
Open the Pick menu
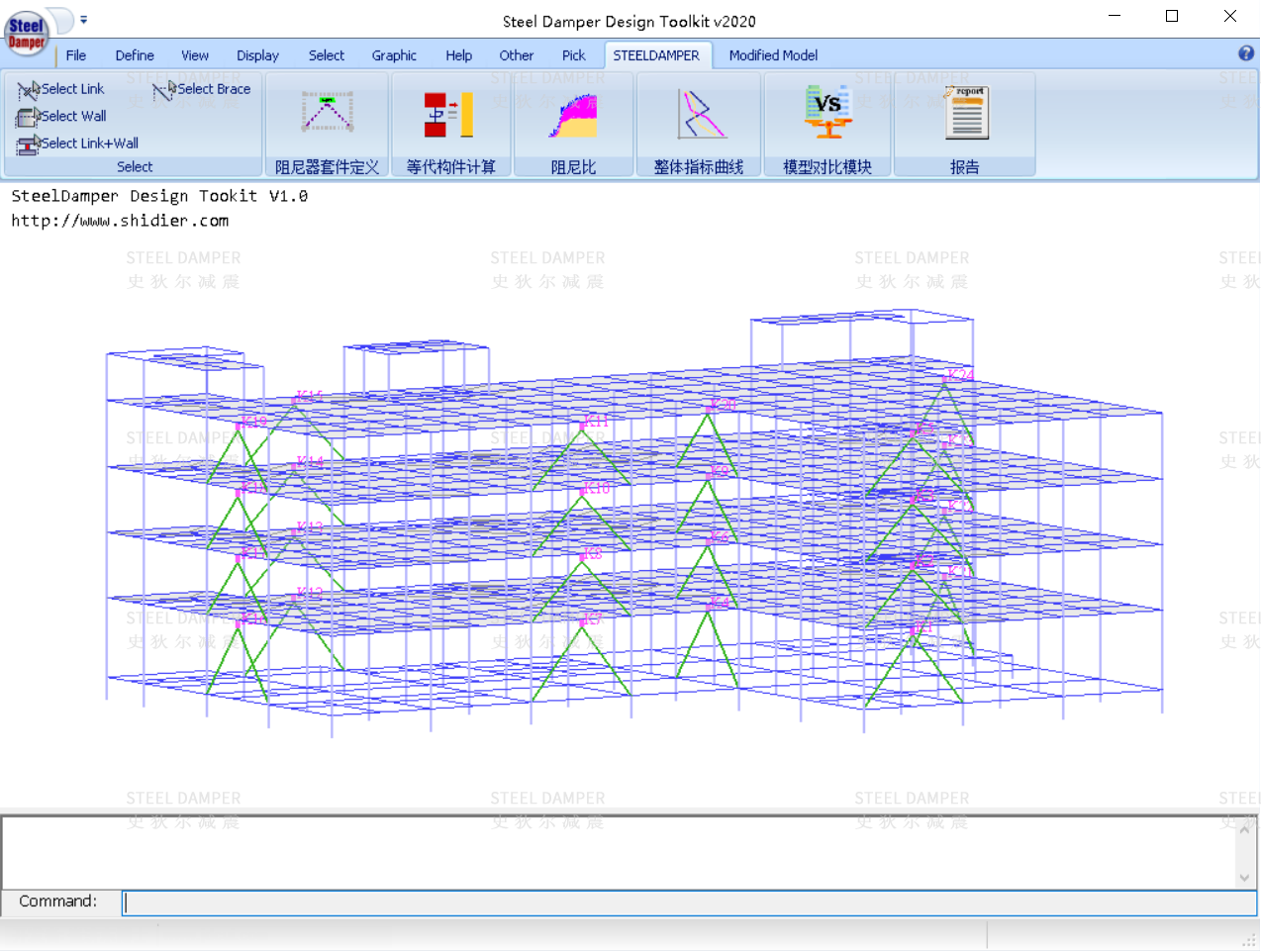574,55
